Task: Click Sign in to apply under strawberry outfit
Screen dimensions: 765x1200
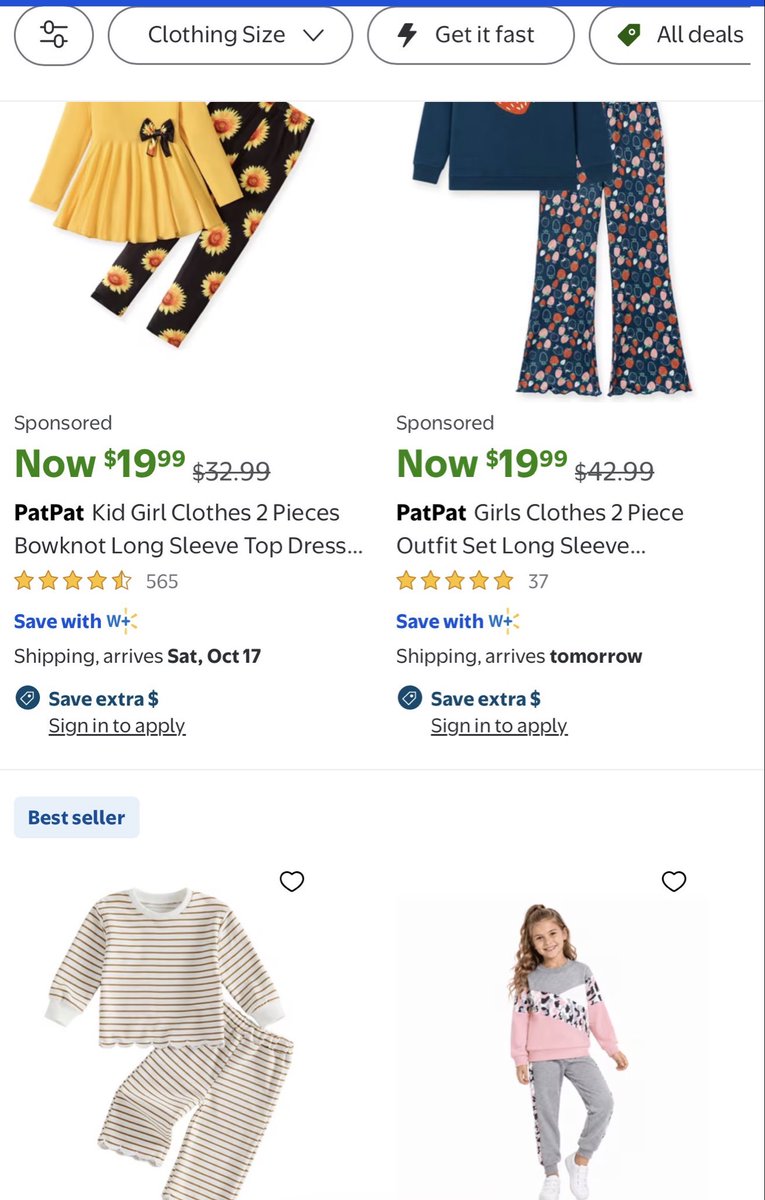Action: pyautogui.click(x=499, y=726)
